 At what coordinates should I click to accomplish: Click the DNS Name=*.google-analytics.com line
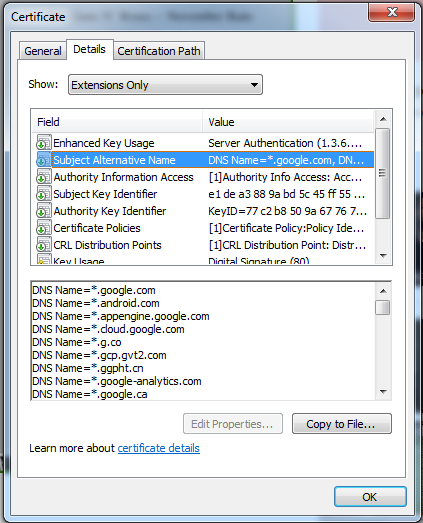point(117,381)
